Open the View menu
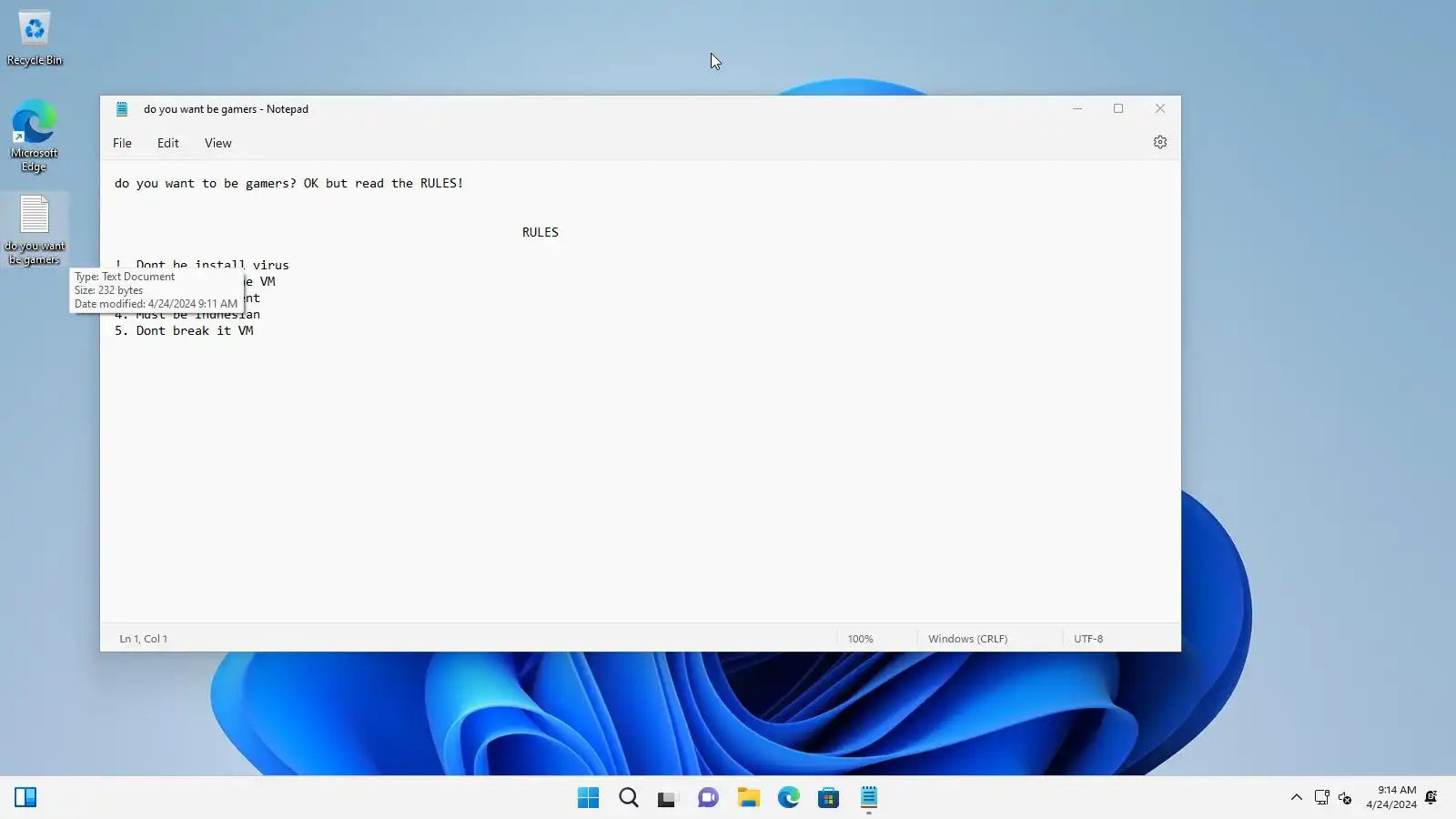The width and height of the screenshot is (1456, 819). (x=218, y=143)
